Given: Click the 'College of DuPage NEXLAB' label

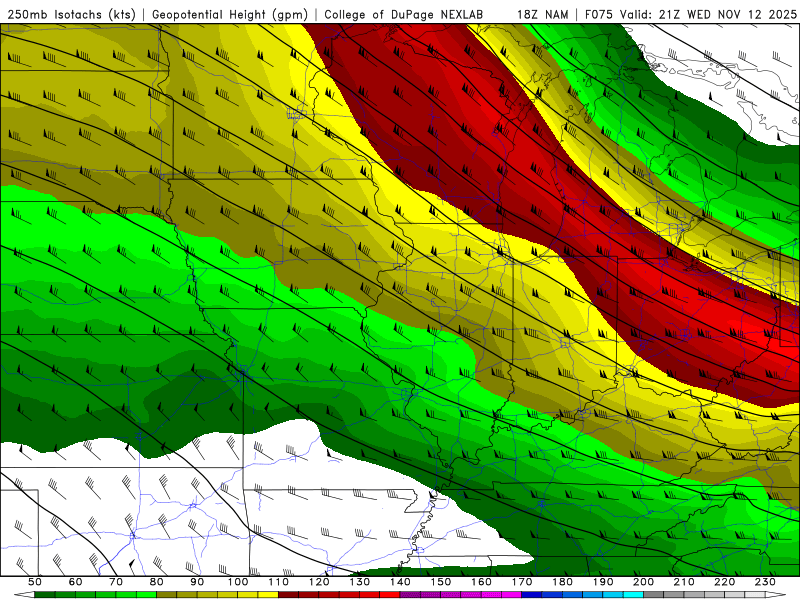Looking at the screenshot, I should click(x=404, y=14).
